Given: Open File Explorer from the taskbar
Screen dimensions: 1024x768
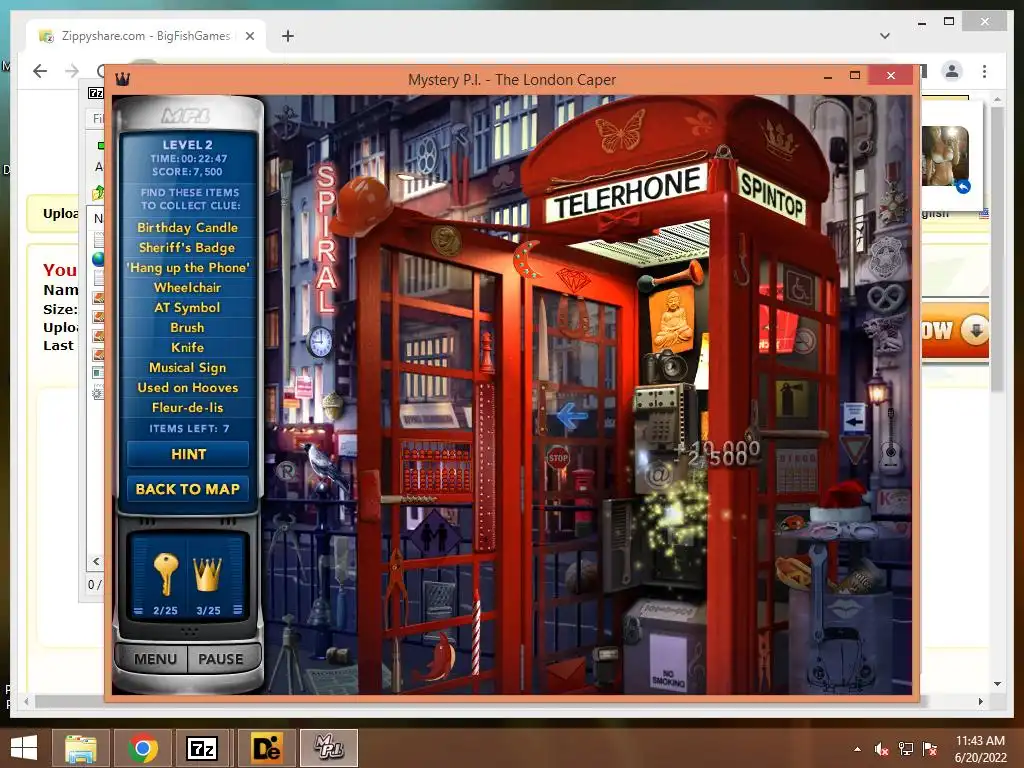Looking at the screenshot, I should pos(81,748).
